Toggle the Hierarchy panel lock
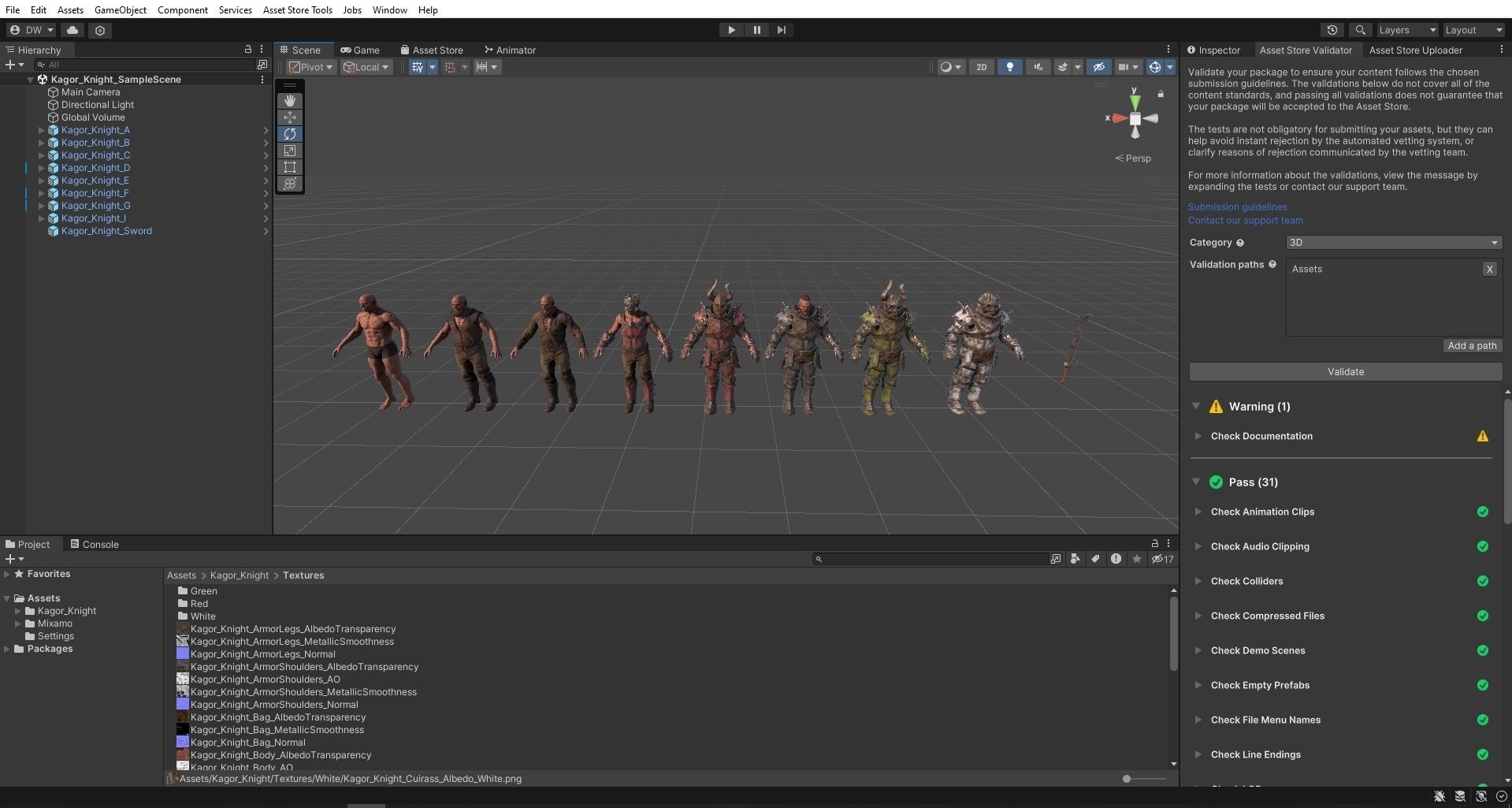 (248, 49)
